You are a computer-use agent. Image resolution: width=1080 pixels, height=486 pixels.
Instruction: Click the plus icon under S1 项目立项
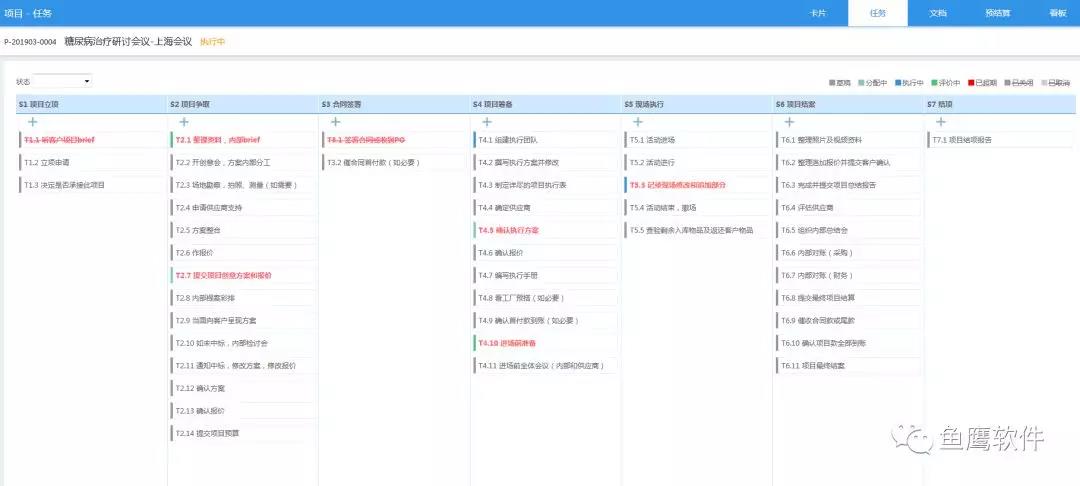click(33, 121)
